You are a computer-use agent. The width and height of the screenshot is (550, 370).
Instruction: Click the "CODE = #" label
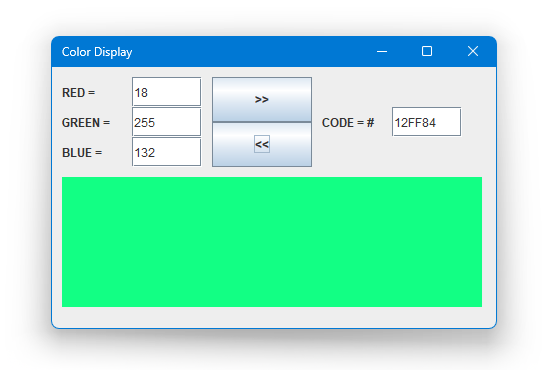[348, 123]
